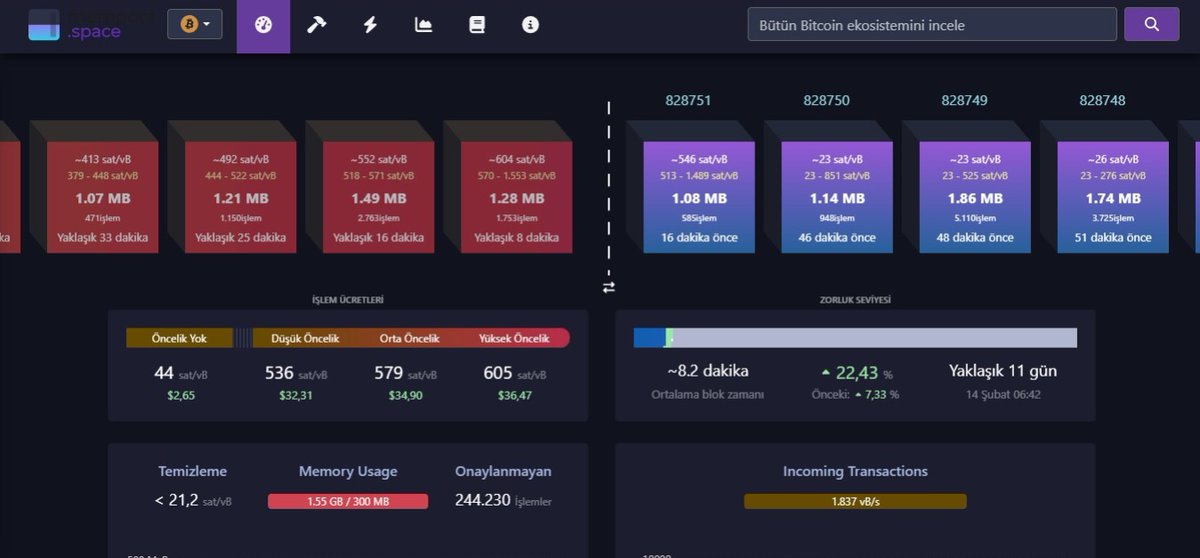The height and width of the screenshot is (558, 1200).
Task: Select the Düşük Öncelik fee label
Action: point(305,338)
